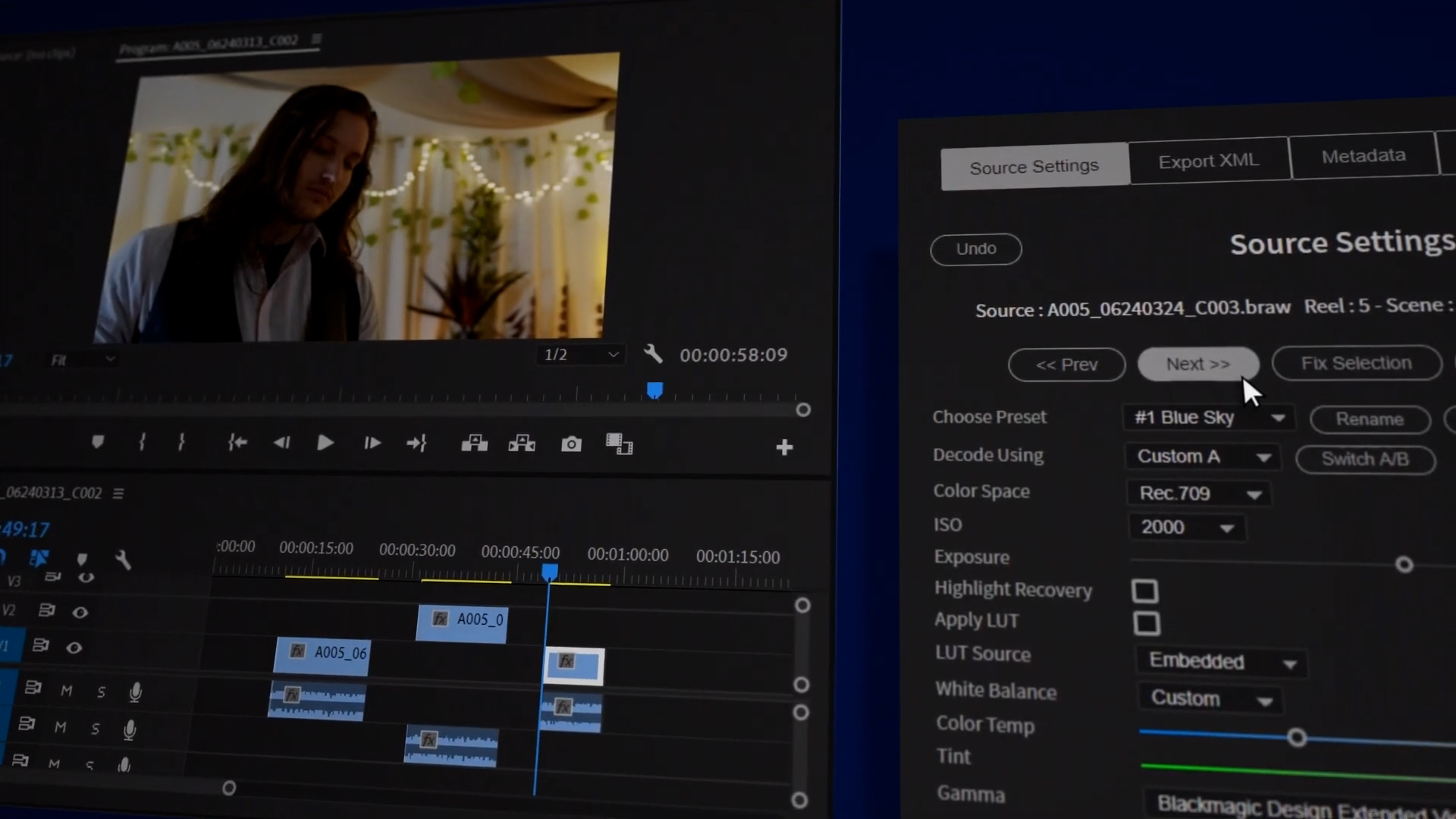1456x819 pixels.
Task: Click the voice-over record microphone on A1
Action: (x=136, y=691)
